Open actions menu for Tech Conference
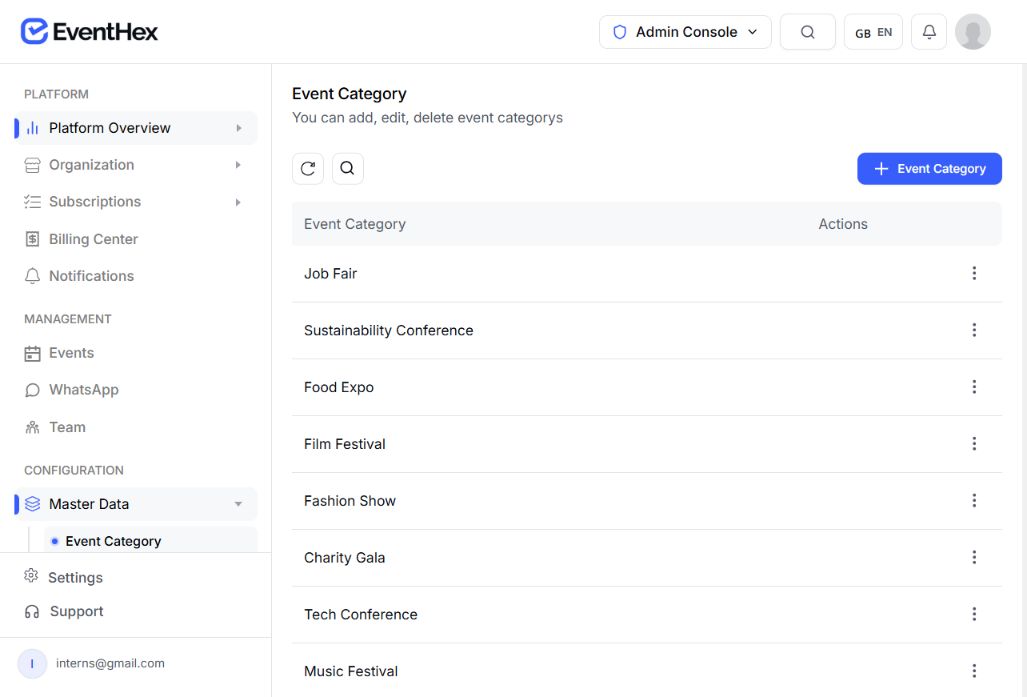This screenshot has width=1027, height=697. point(974,614)
